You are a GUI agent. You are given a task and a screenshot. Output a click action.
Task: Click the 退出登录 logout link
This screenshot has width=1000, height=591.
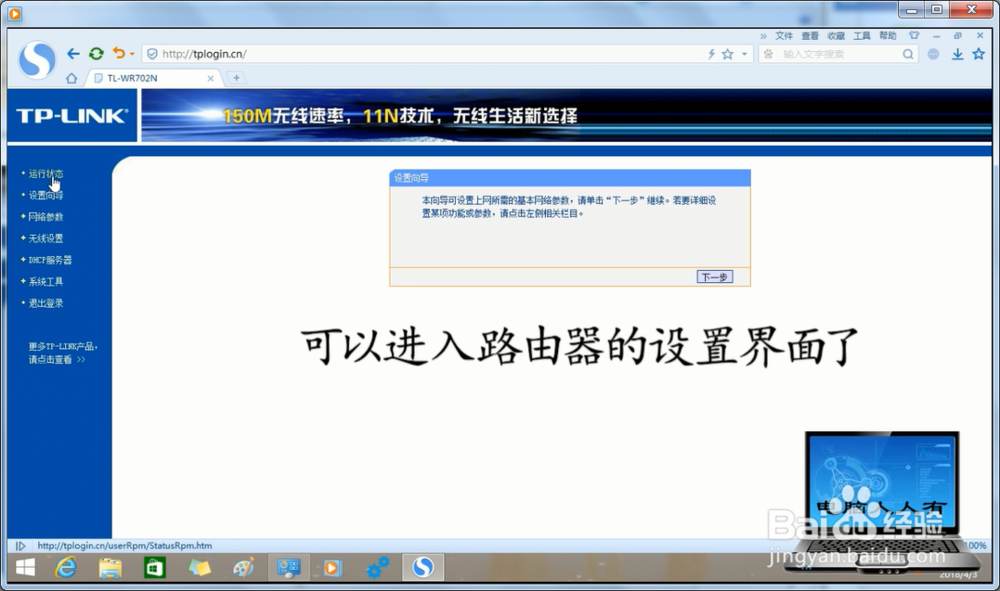coord(45,301)
